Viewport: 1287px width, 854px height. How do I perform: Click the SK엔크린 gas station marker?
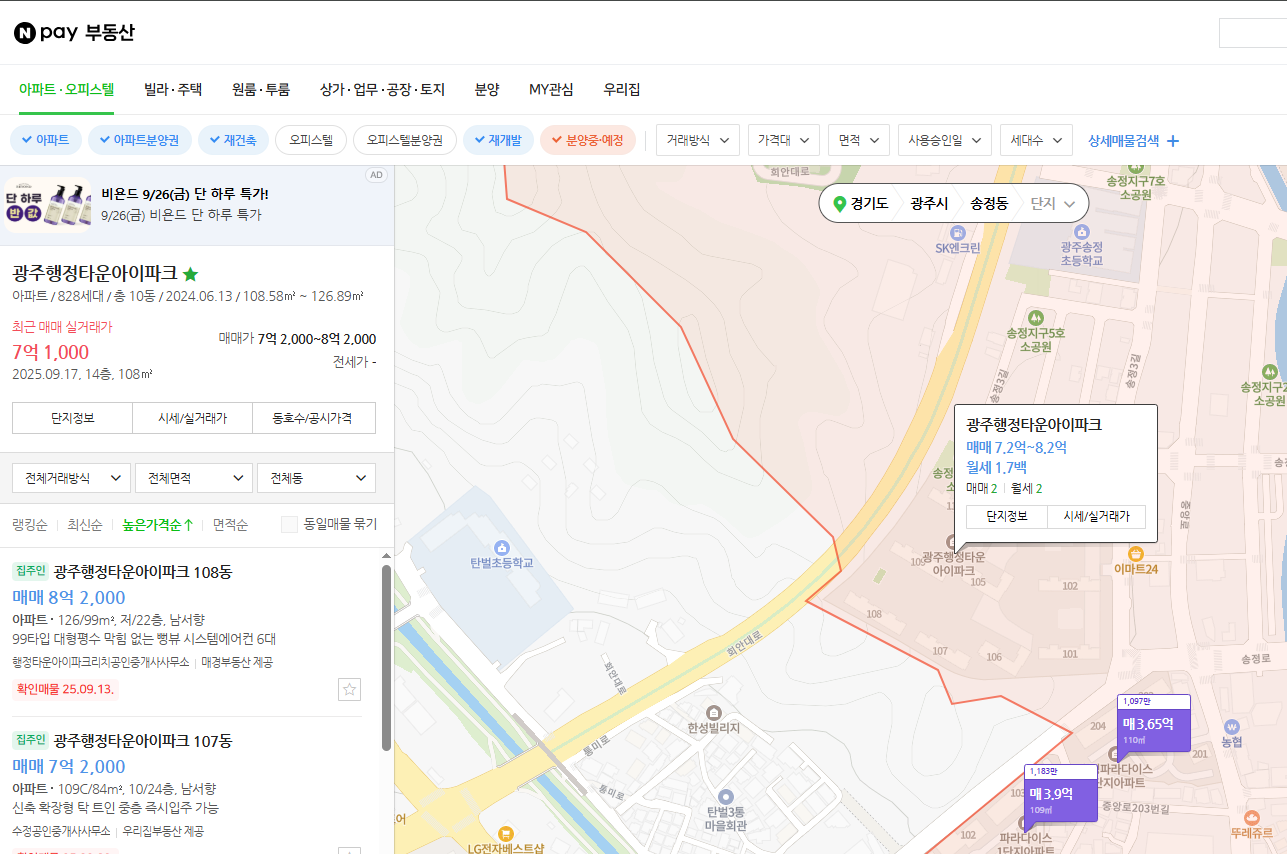click(x=959, y=232)
